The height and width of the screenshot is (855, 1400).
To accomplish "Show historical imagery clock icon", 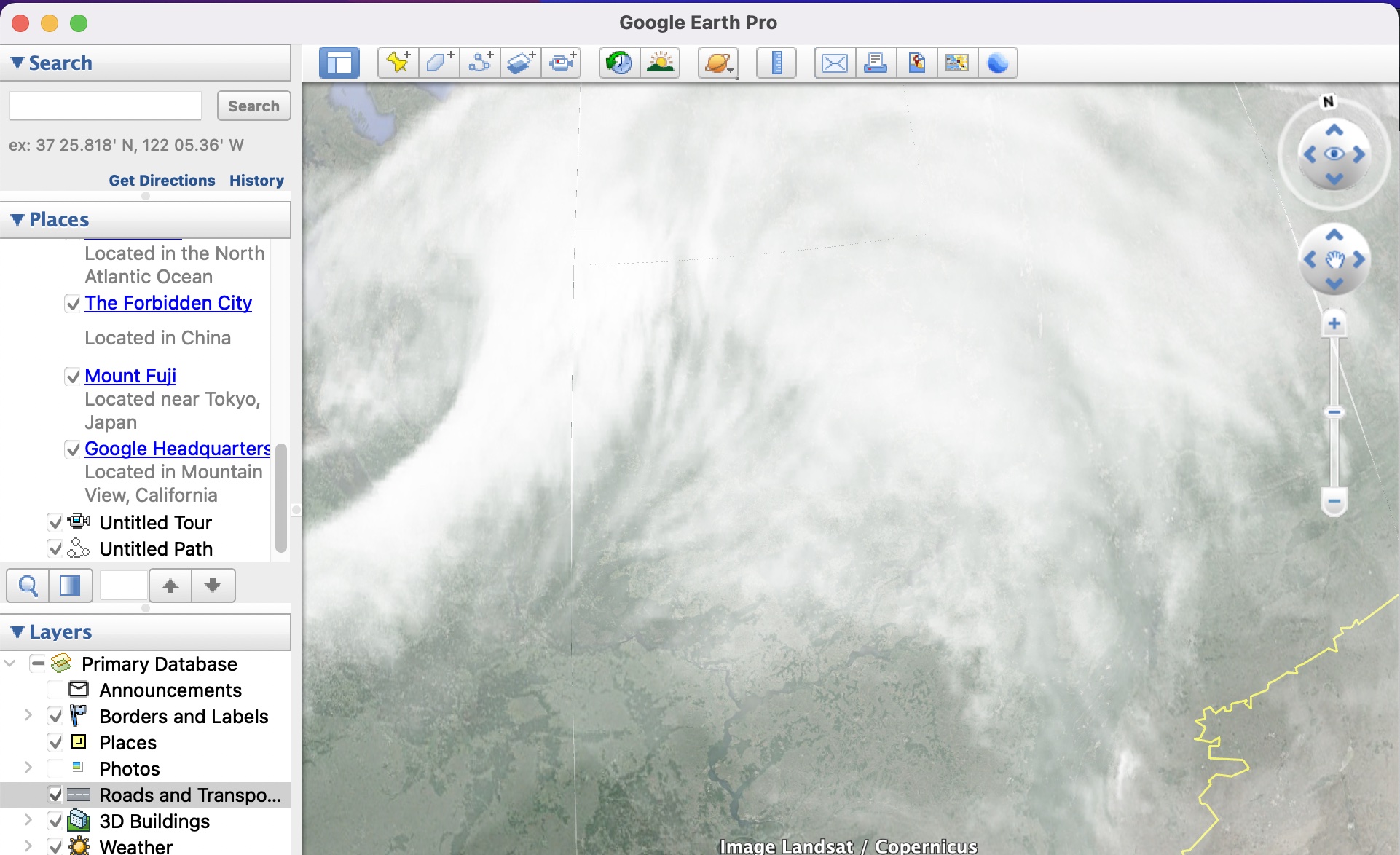I will (619, 63).
